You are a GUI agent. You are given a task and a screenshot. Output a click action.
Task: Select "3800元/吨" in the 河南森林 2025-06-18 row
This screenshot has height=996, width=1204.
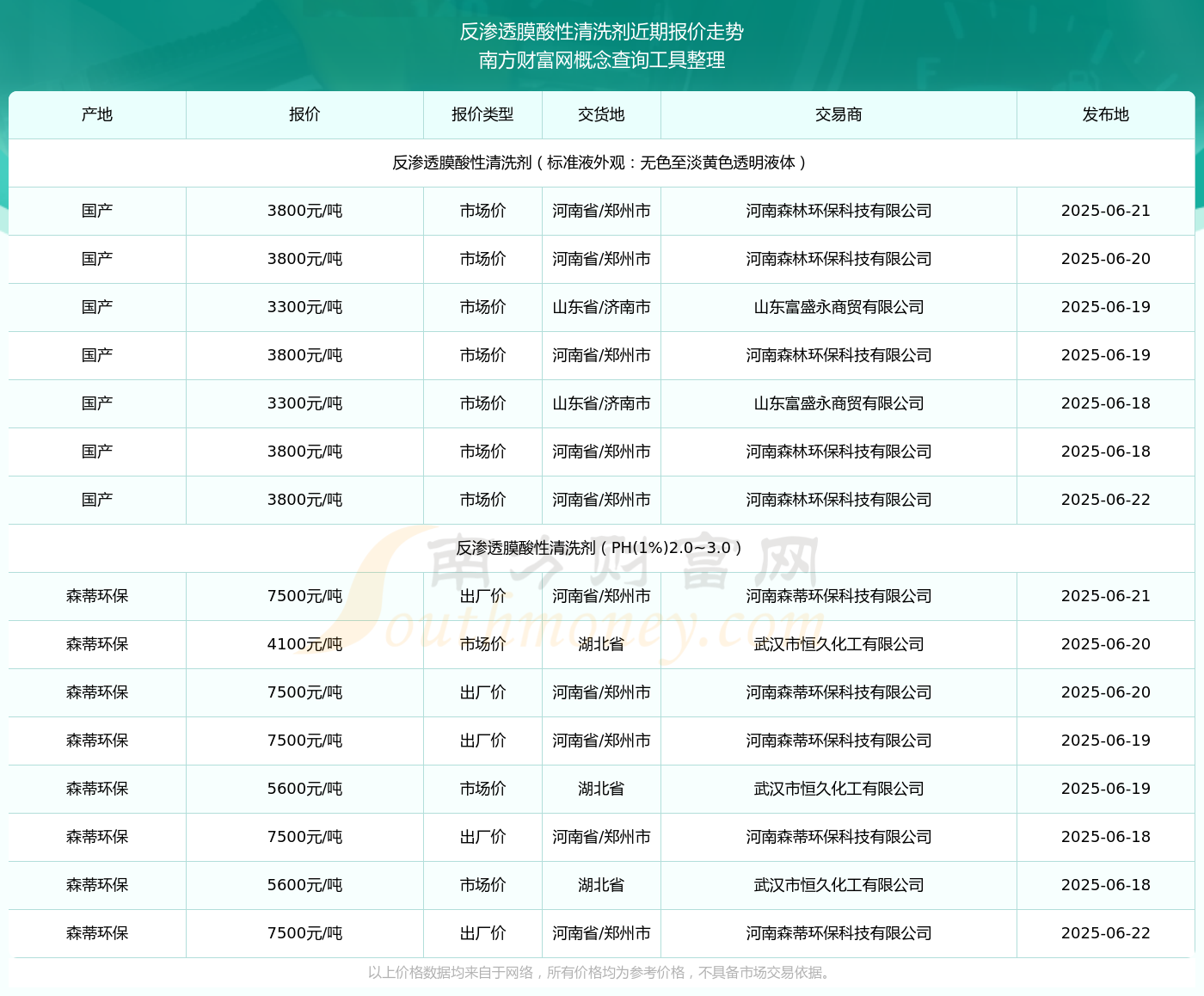click(x=304, y=452)
